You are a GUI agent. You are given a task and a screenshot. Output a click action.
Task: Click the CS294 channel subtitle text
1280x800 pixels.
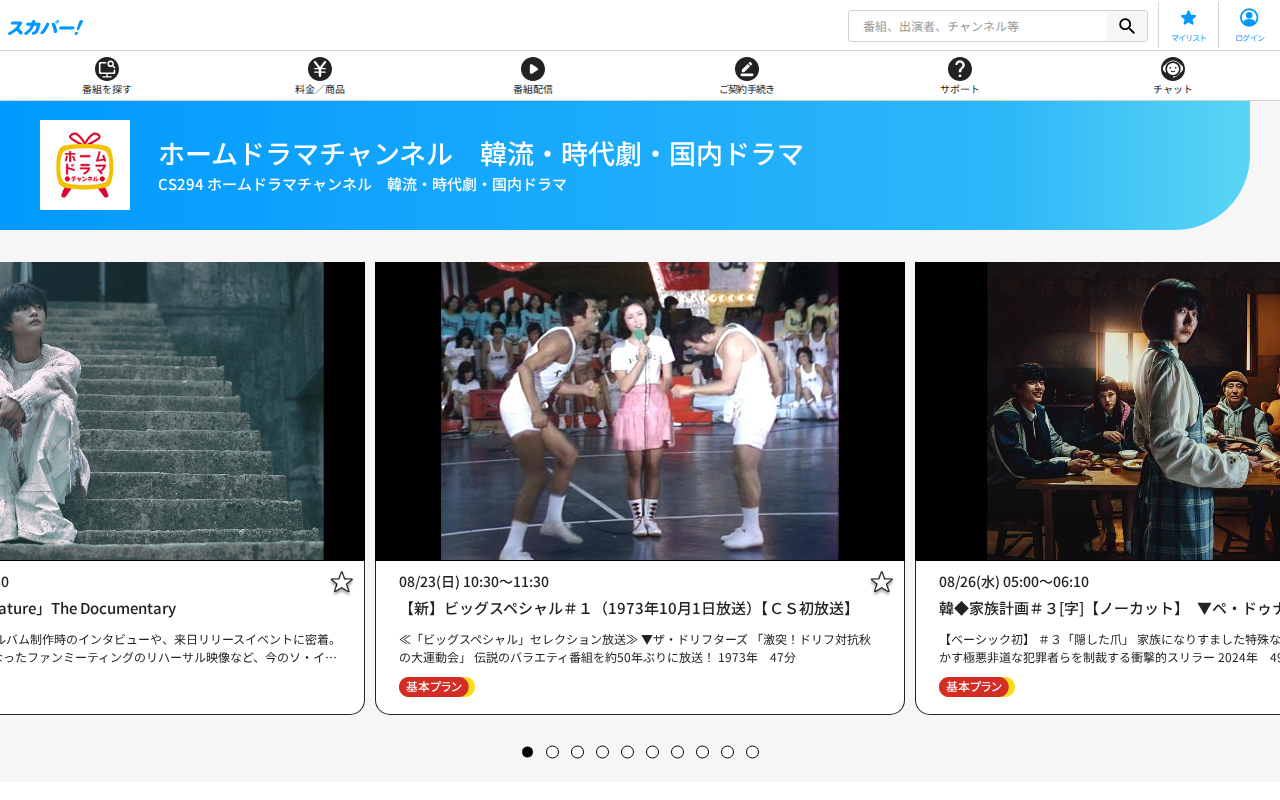click(362, 185)
